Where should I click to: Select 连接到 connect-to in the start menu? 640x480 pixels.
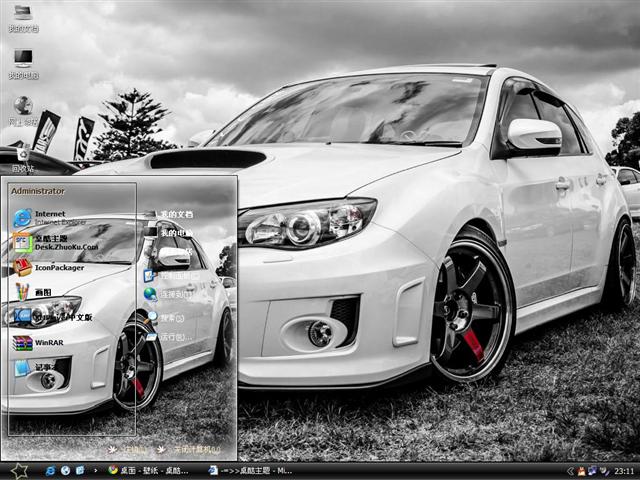[x=169, y=294]
